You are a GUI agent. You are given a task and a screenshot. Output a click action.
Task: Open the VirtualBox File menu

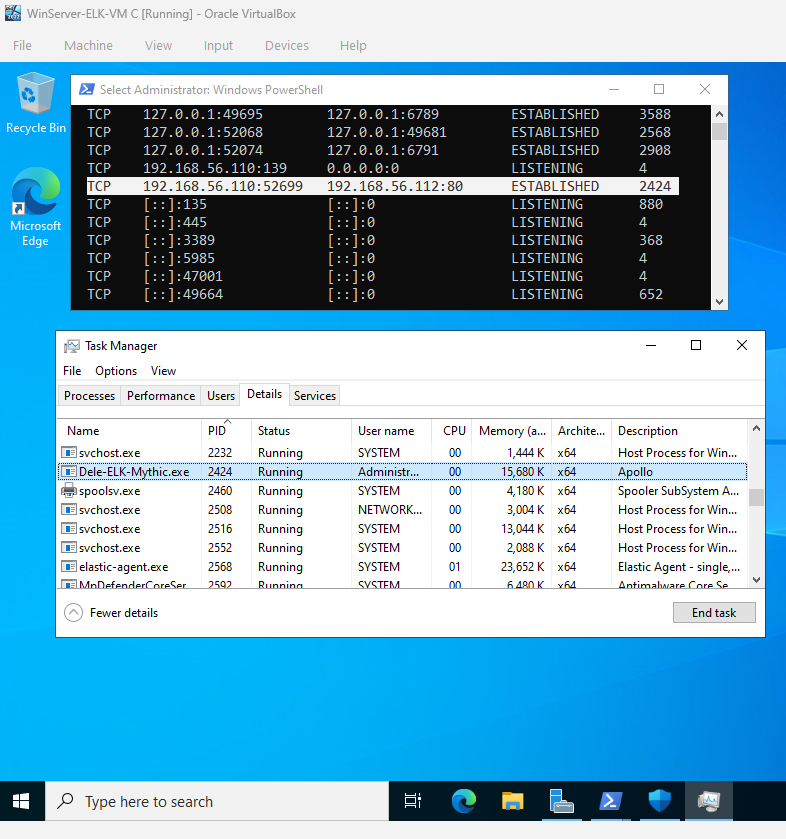click(x=22, y=45)
